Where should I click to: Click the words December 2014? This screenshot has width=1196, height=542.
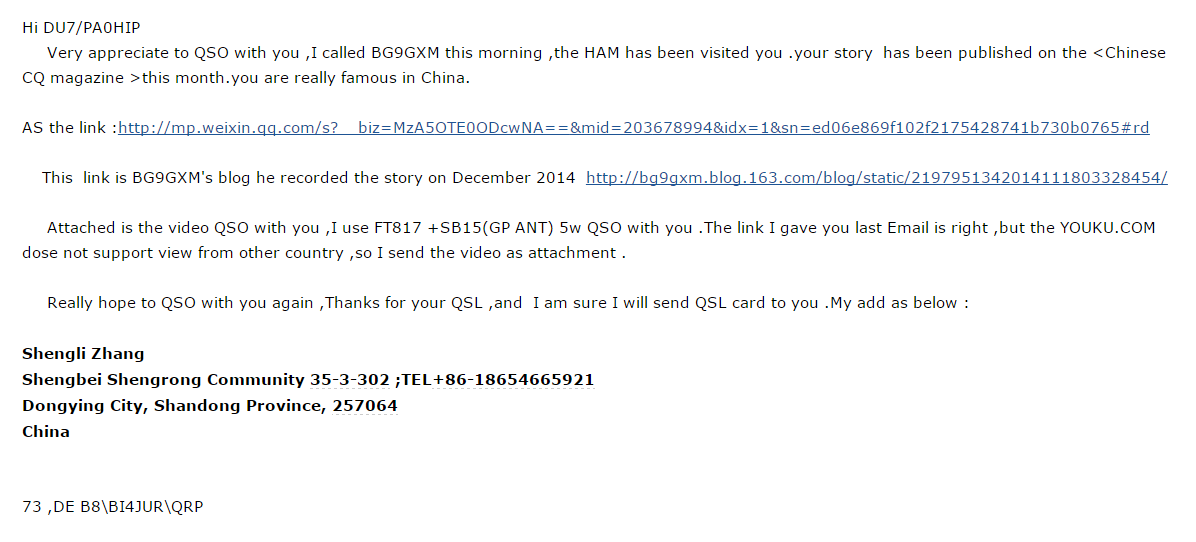pyautogui.click(x=513, y=178)
